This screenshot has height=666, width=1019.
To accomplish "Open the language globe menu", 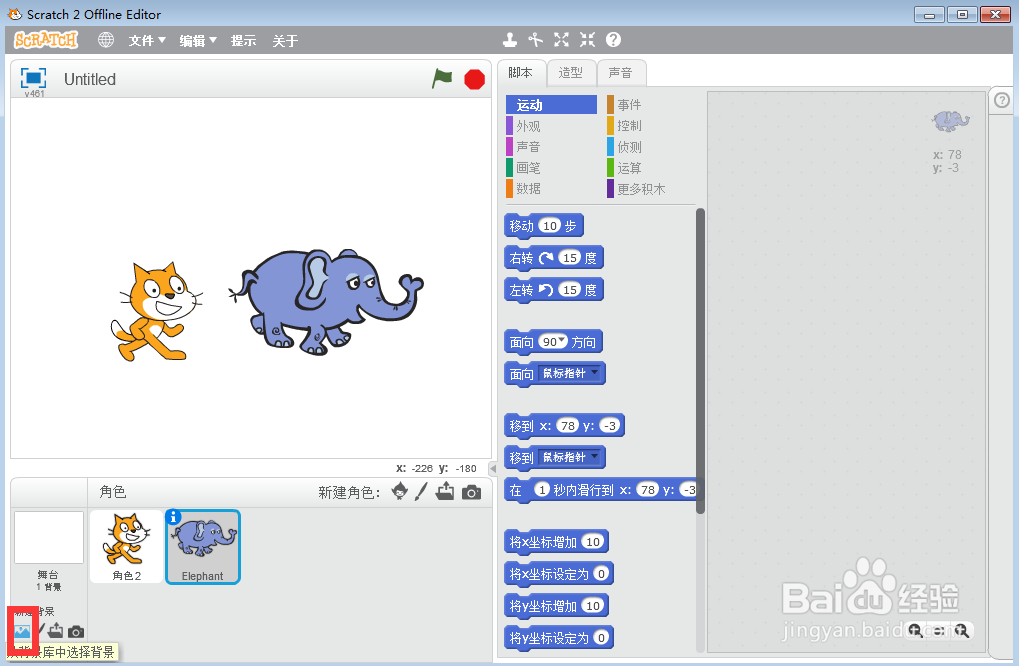I will pos(106,40).
